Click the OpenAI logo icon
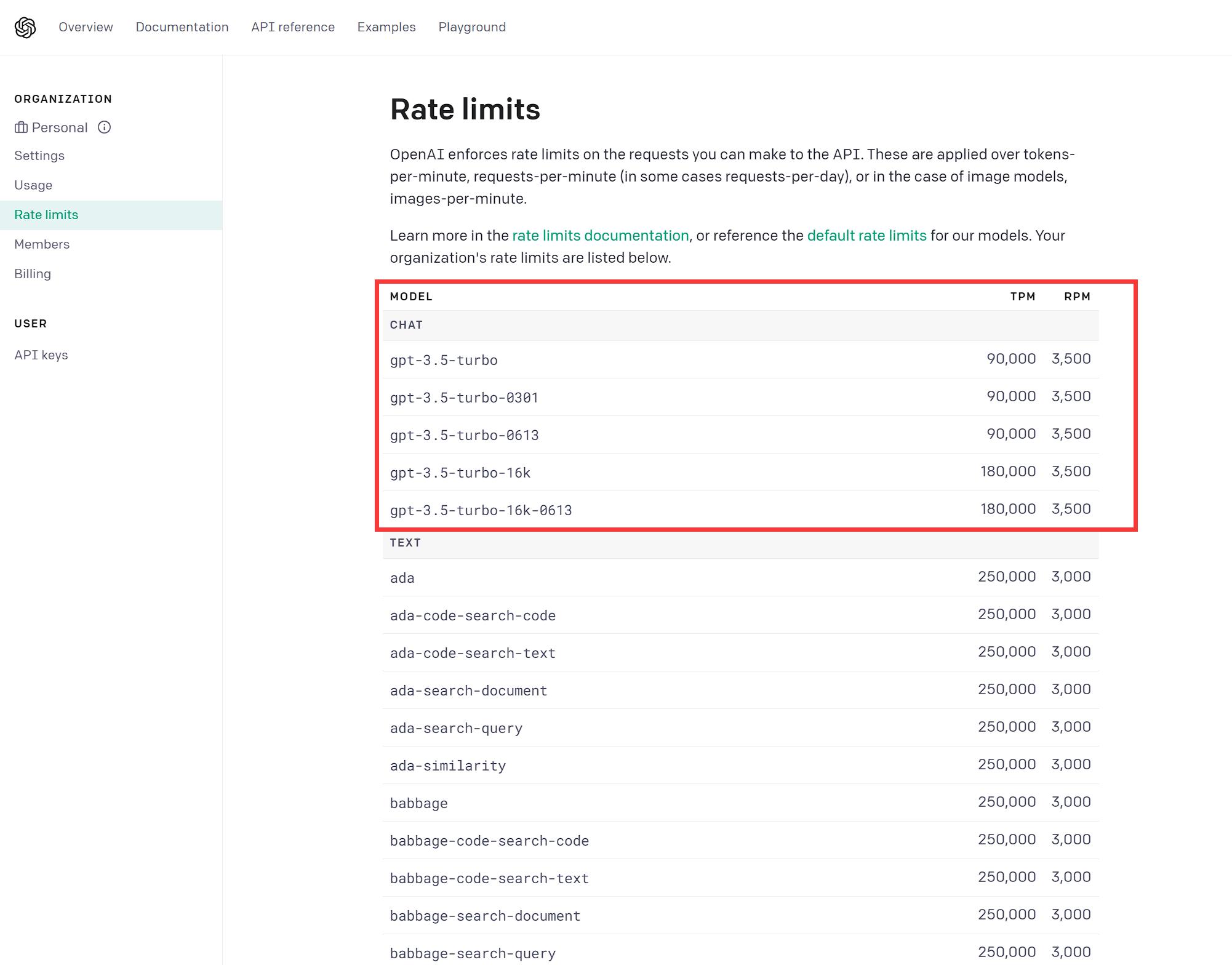This screenshot has height=965, width=1232. pos(25,27)
